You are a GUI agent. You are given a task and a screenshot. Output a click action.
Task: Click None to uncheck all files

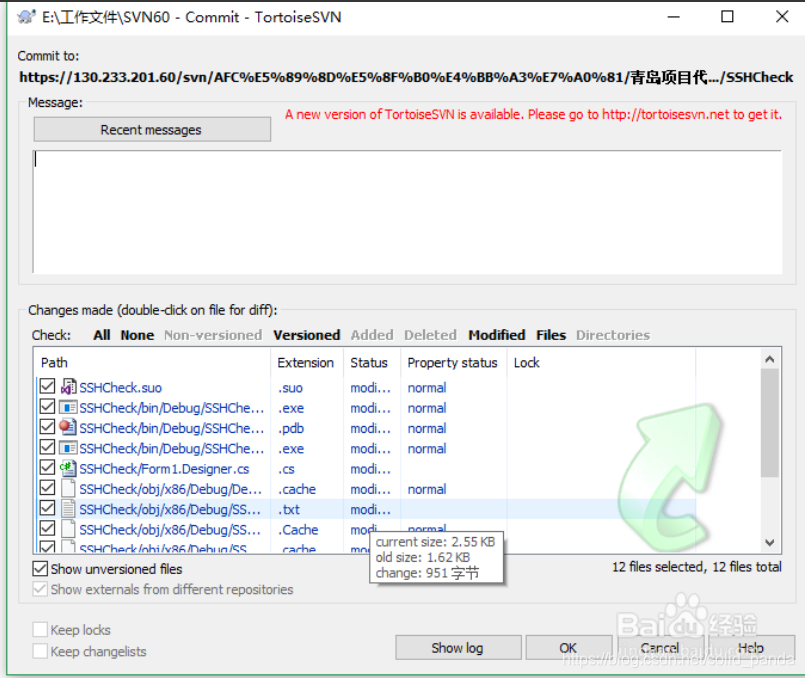click(x=137, y=335)
